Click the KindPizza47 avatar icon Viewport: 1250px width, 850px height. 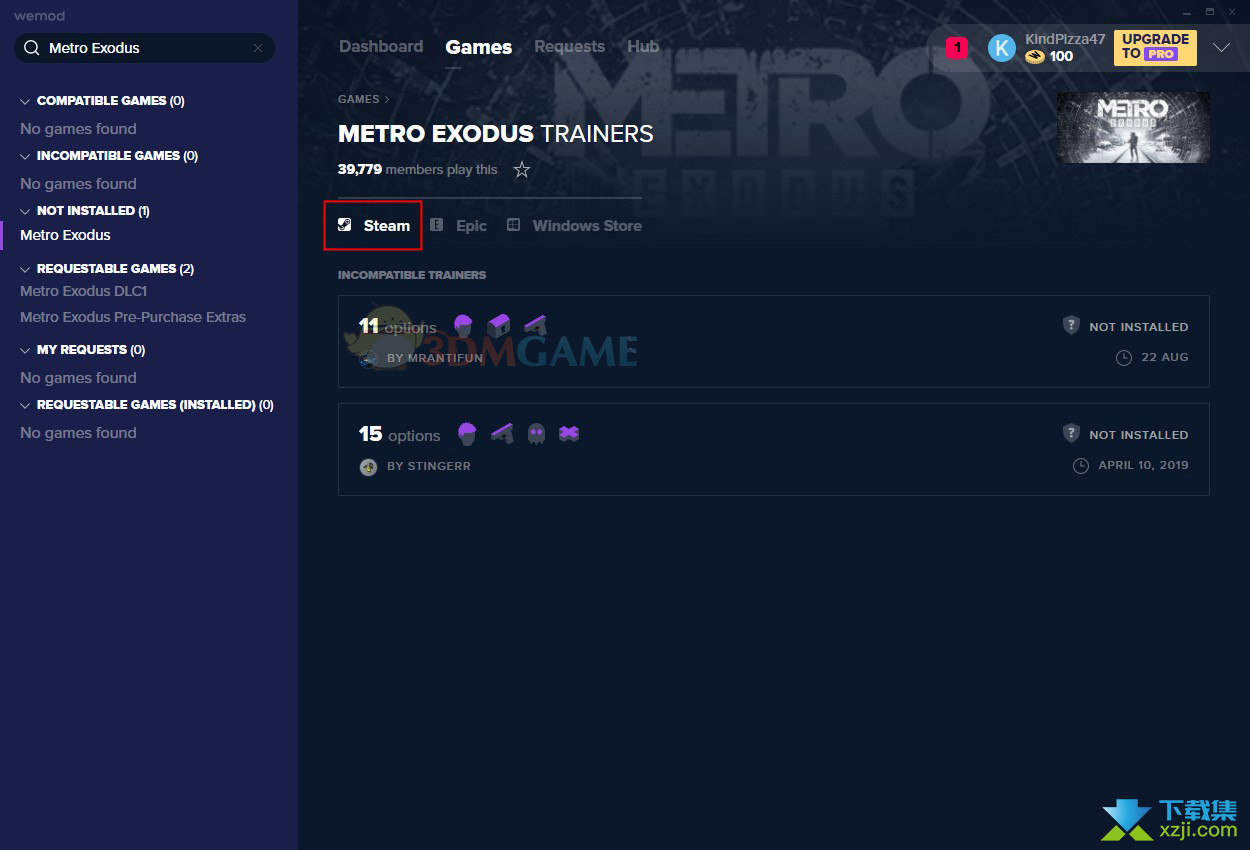(x=1001, y=48)
